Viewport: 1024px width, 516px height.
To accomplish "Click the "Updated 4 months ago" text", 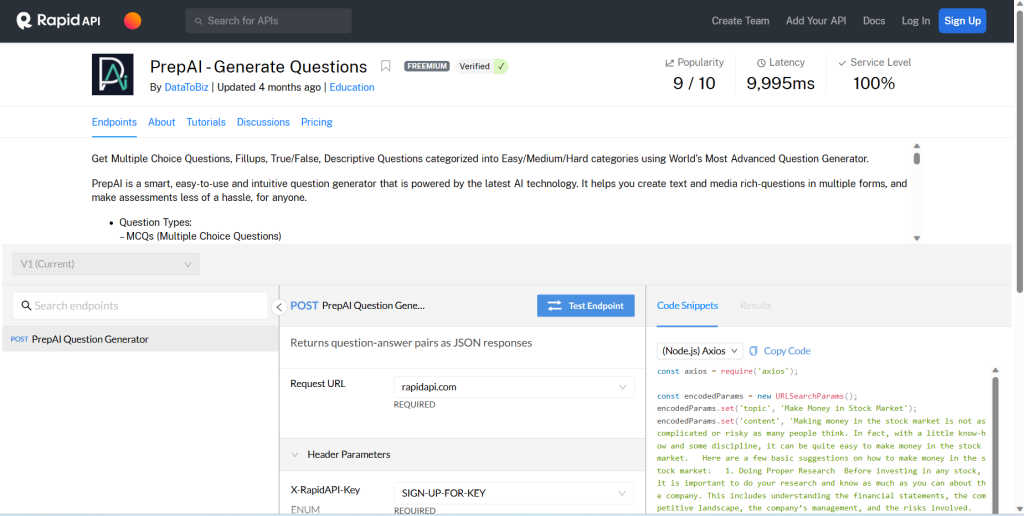I will [x=269, y=87].
